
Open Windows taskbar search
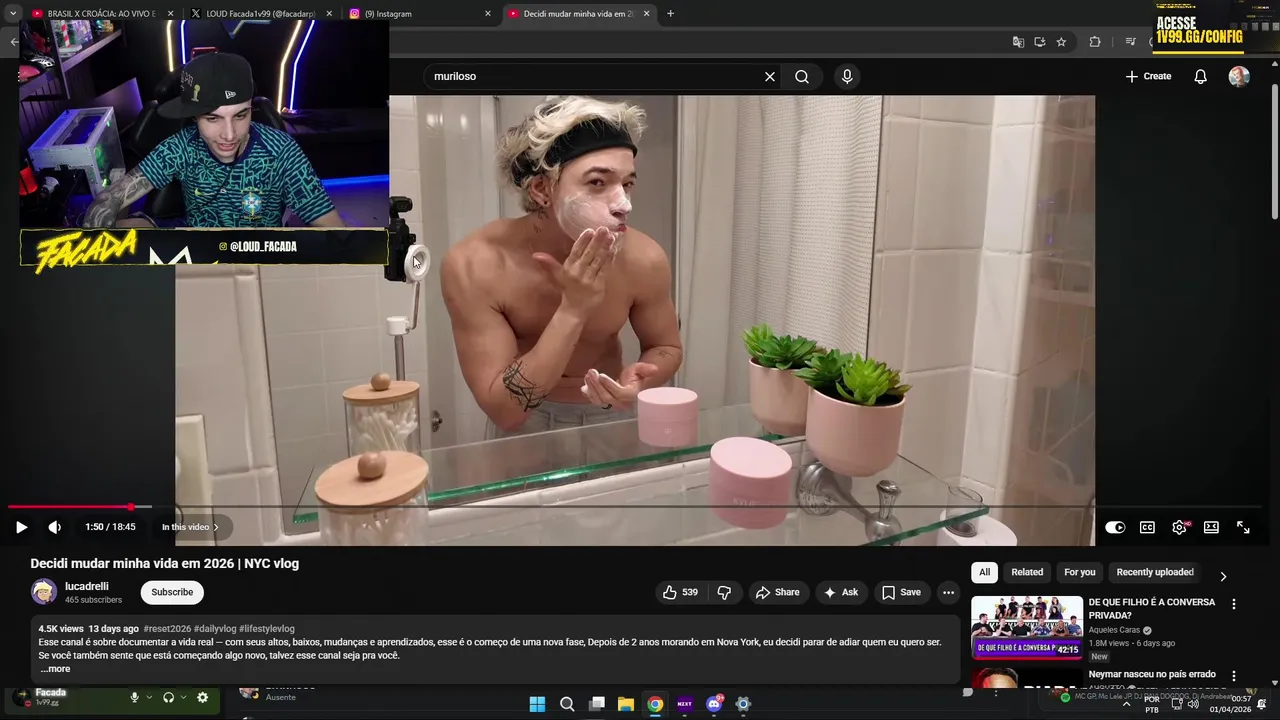pos(567,704)
